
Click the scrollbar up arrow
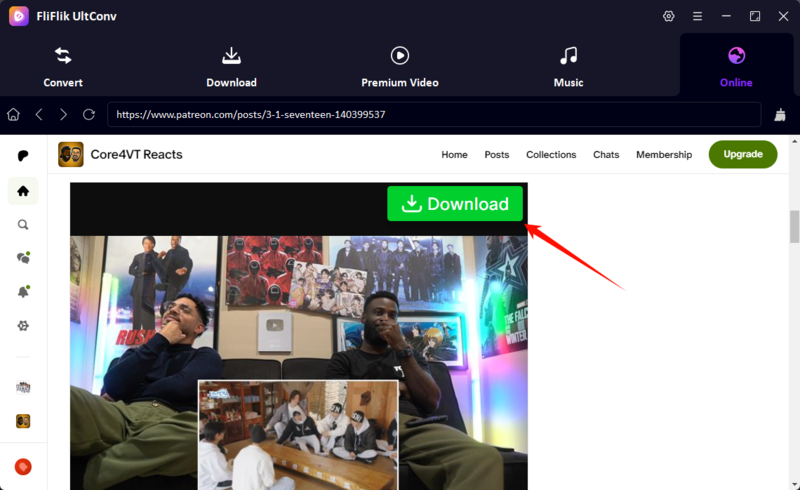click(794, 140)
